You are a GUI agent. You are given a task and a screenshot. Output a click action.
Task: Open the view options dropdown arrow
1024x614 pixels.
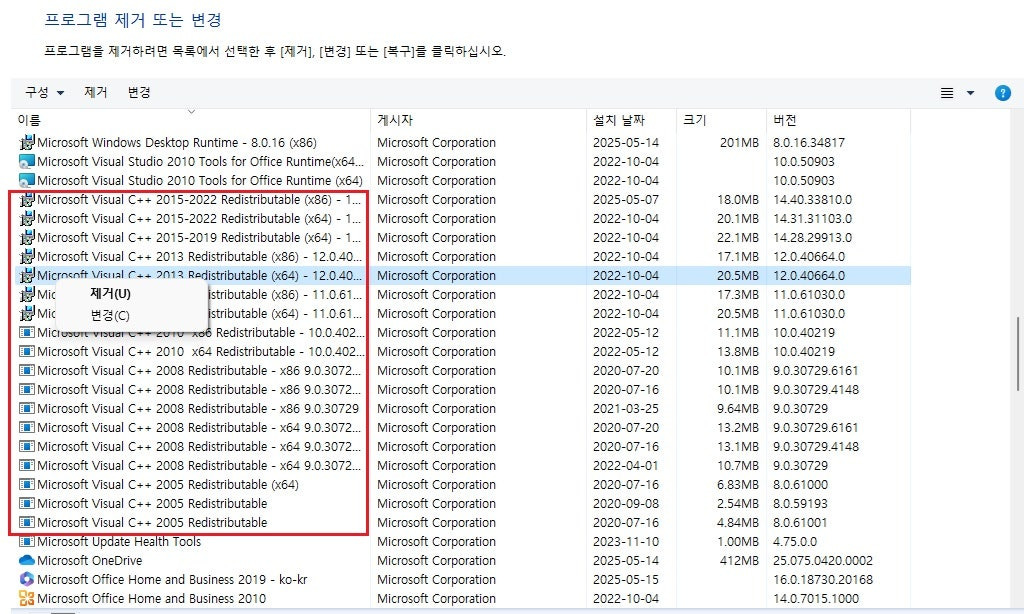[x=970, y=93]
